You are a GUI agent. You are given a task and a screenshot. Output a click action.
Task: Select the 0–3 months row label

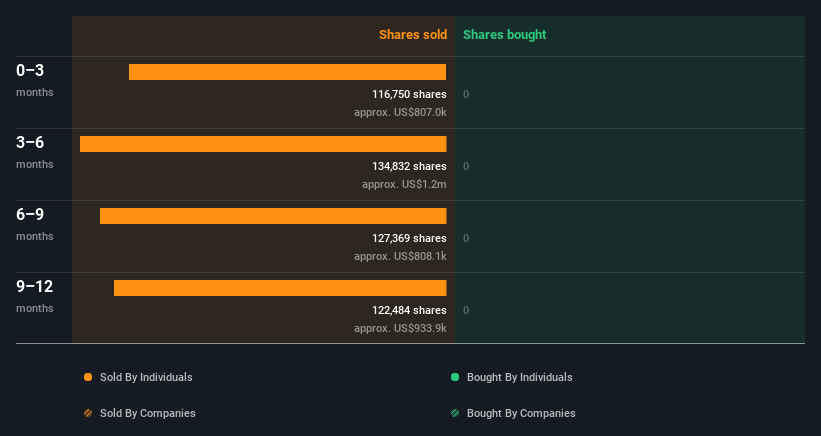pyautogui.click(x=35, y=80)
